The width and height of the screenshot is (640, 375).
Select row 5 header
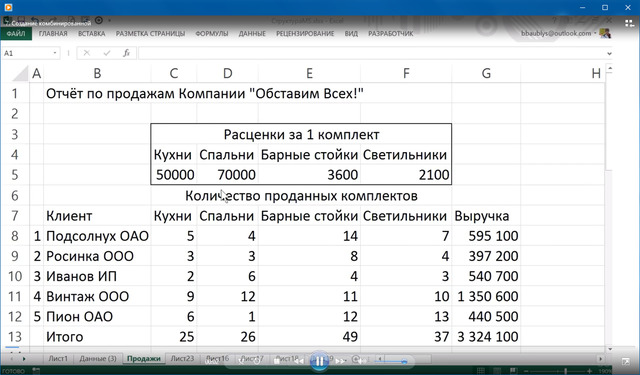(x=15, y=175)
